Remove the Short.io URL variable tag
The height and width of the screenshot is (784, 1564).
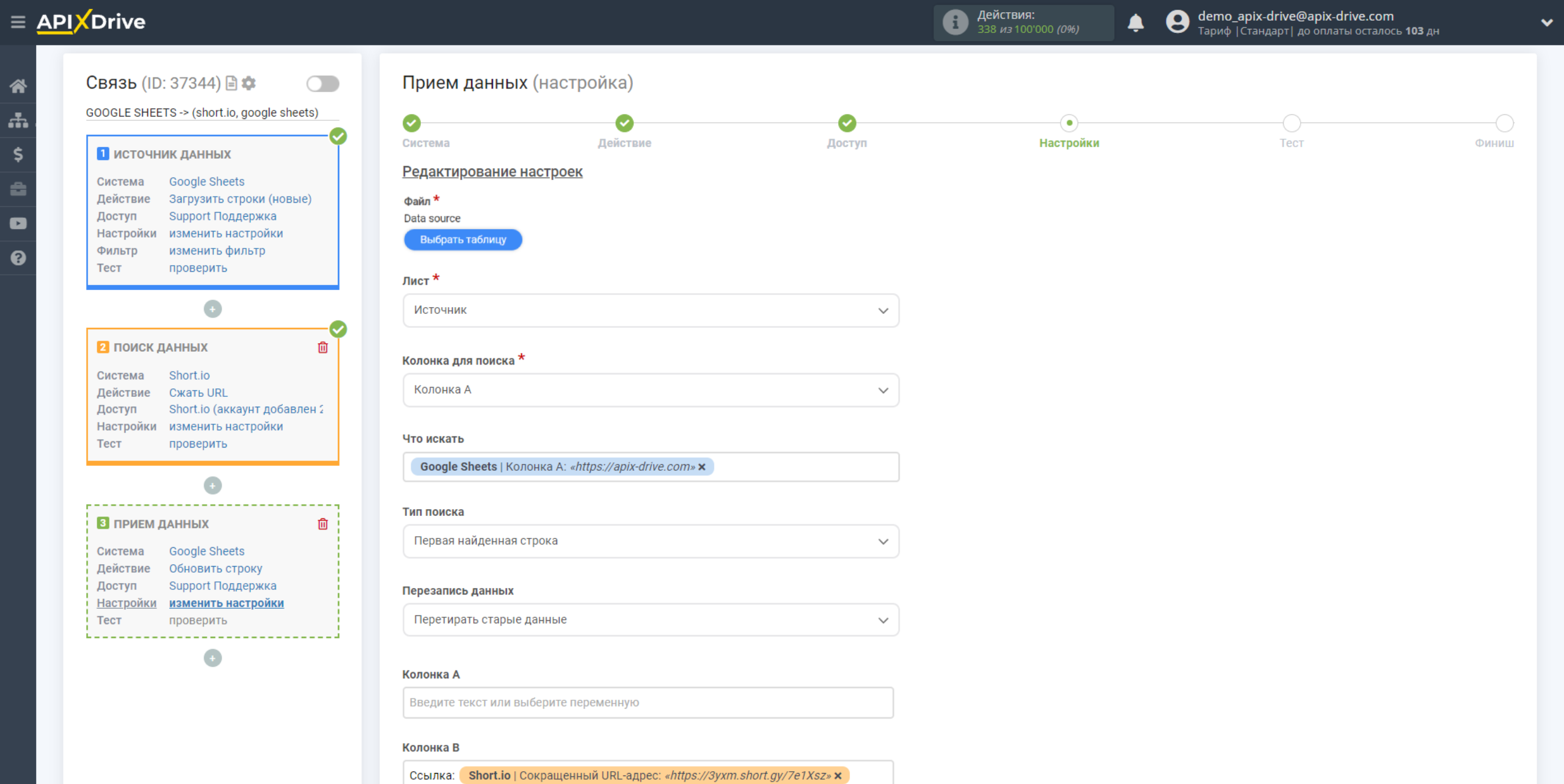[x=838, y=775]
